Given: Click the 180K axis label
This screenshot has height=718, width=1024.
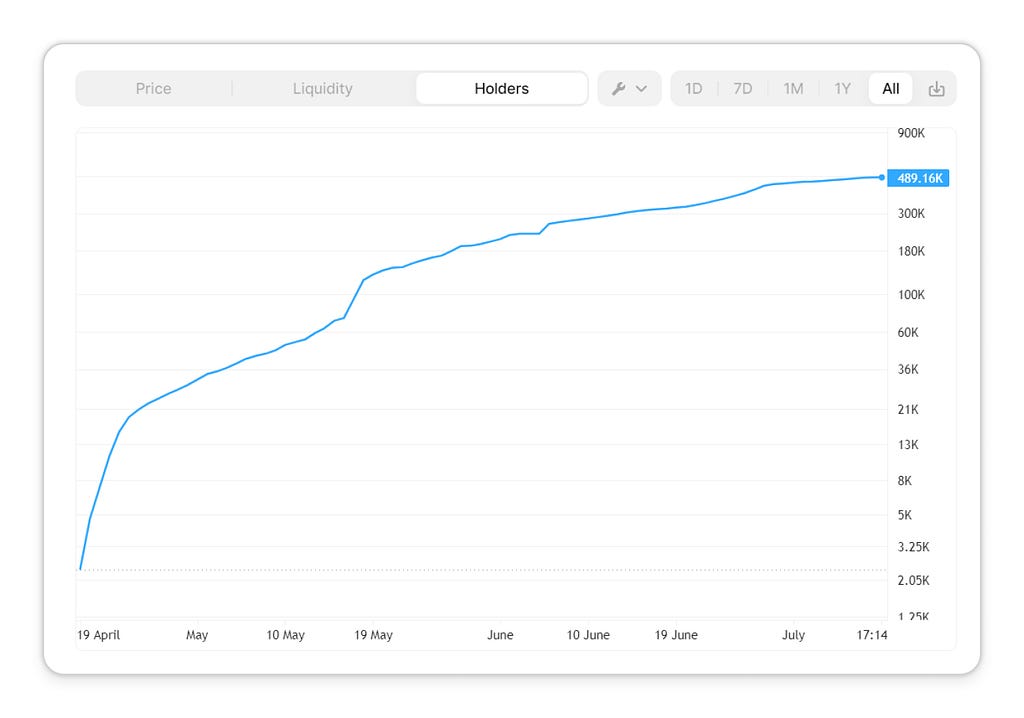Looking at the screenshot, I should tap(911, 252).
